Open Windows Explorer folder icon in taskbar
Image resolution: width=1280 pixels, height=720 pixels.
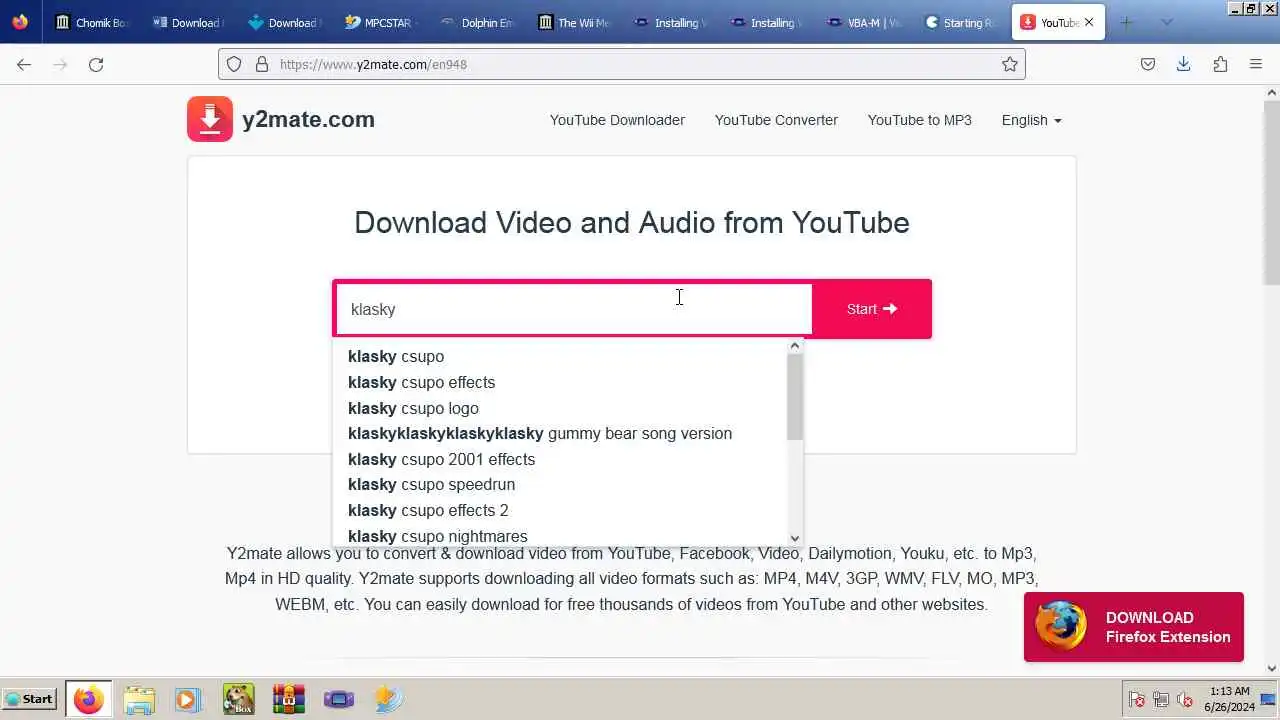click(140, 699)
